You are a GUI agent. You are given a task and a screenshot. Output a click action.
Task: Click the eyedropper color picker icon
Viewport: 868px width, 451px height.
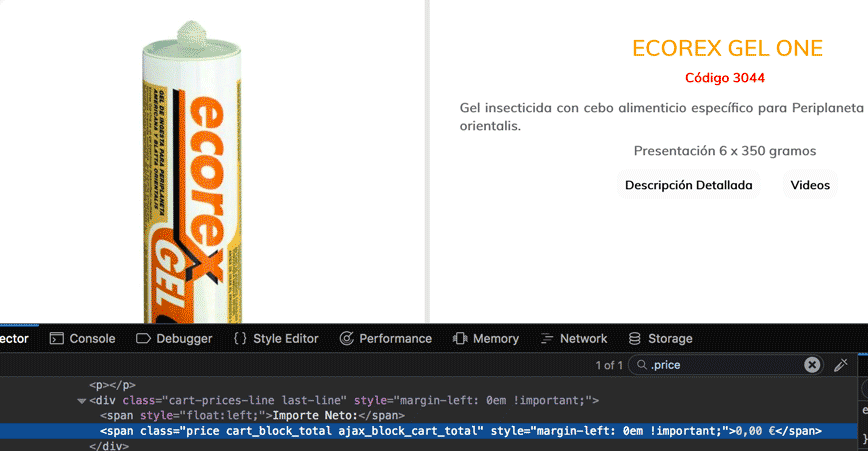point(841,365)
